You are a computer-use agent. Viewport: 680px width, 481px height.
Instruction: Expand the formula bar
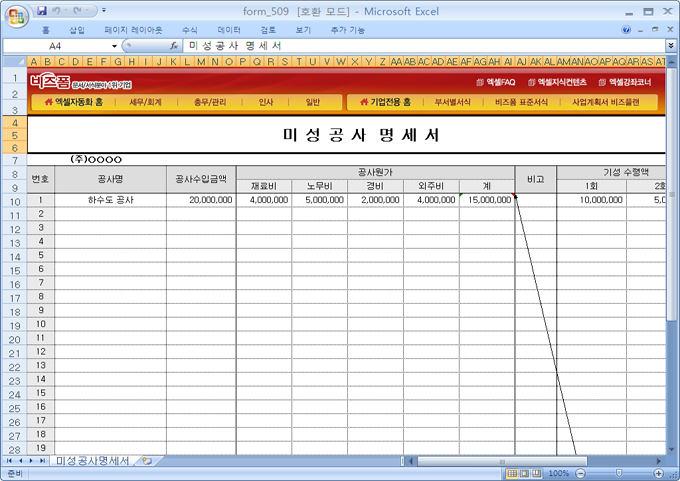(670, 46)
